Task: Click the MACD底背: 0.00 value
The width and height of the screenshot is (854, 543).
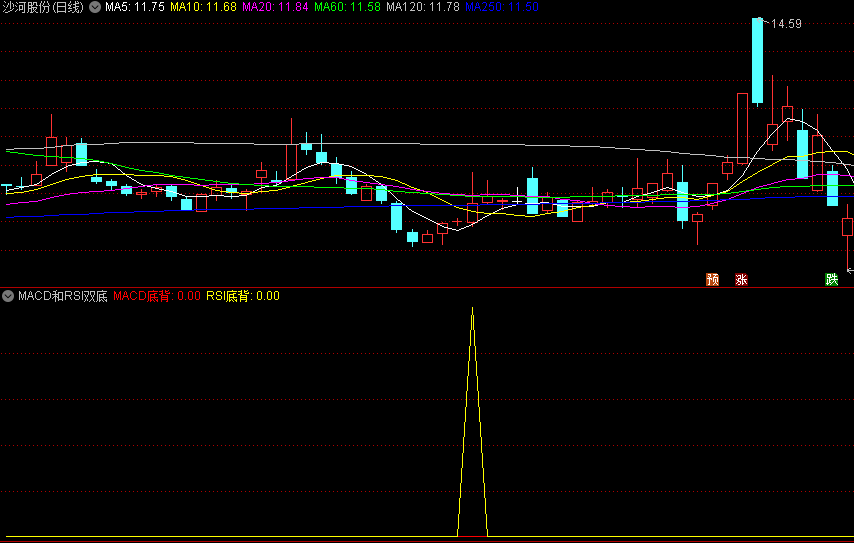Action: click(157, 296)
